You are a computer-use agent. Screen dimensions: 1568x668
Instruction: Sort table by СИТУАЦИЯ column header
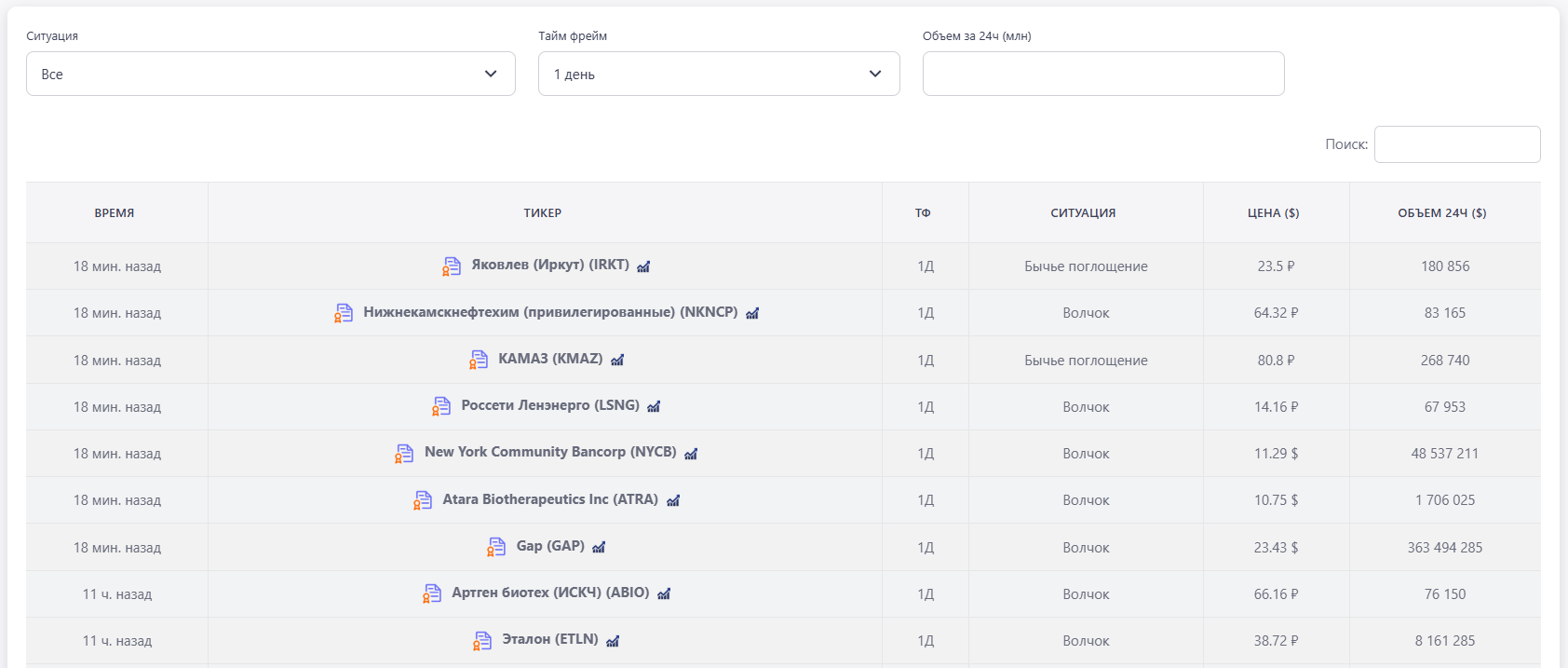[1083, 213]
